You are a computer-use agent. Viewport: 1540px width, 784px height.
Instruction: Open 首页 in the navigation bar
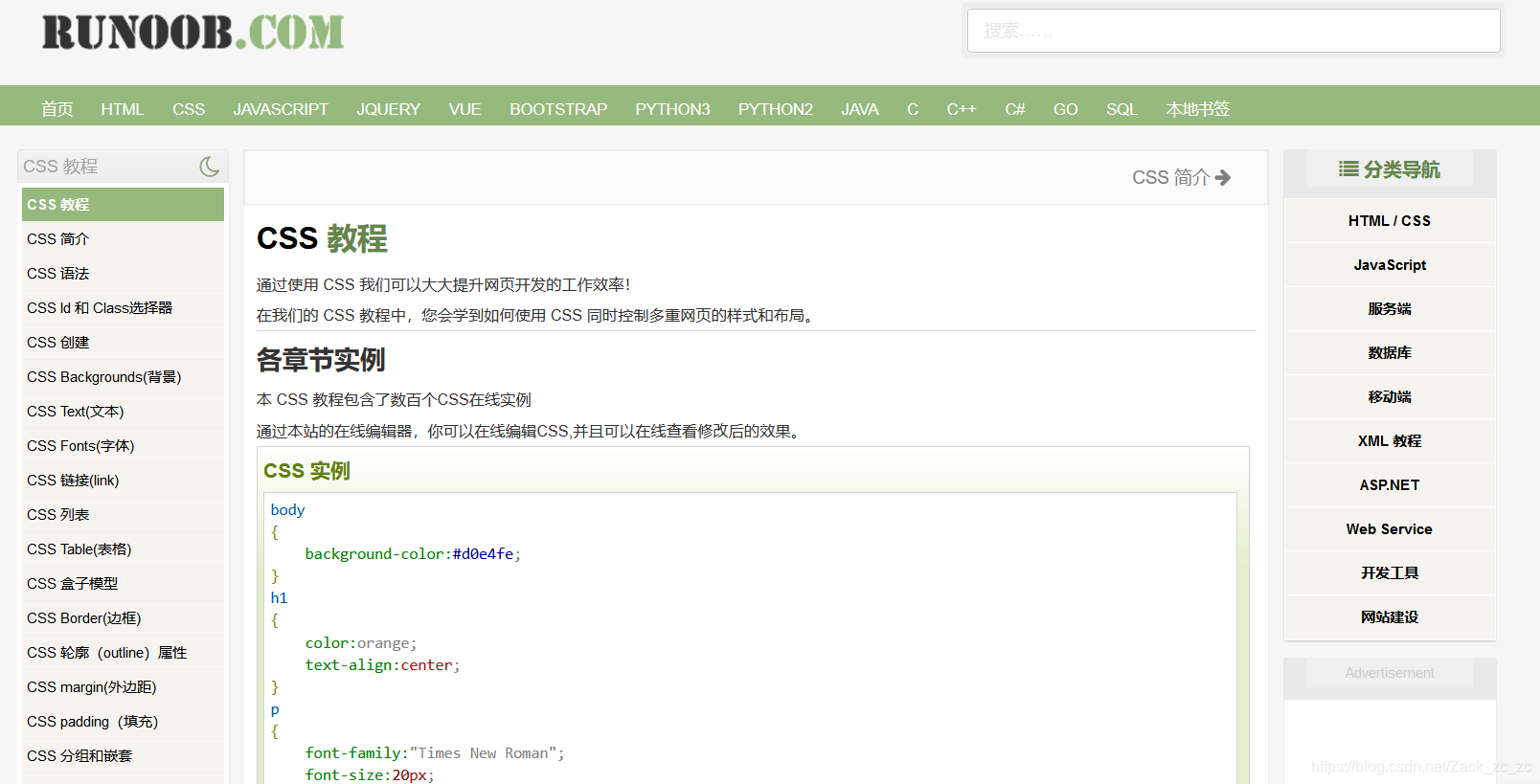point(57,109)
